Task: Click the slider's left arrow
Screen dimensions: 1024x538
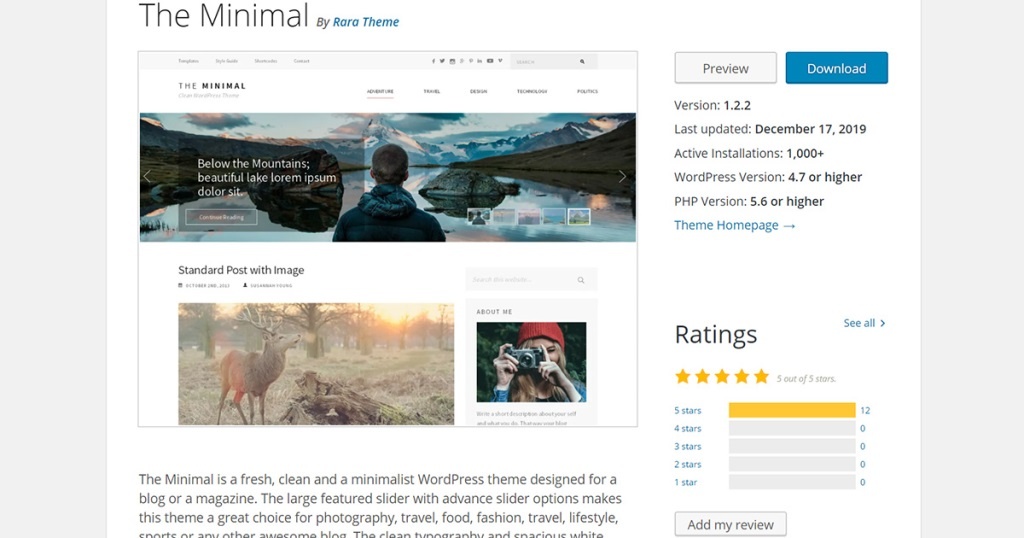Action: 148,177
